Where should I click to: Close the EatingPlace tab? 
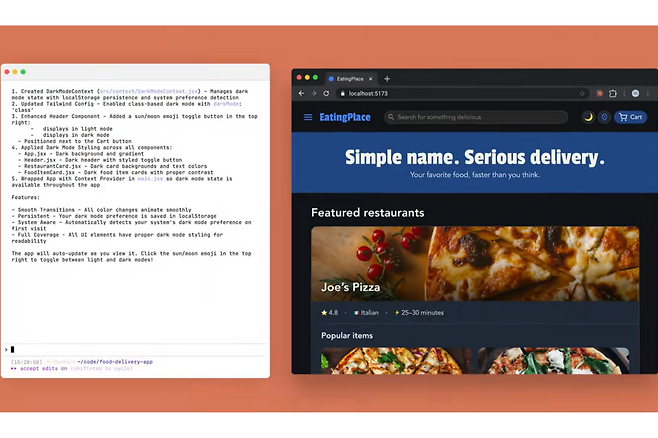pos(372,78)
